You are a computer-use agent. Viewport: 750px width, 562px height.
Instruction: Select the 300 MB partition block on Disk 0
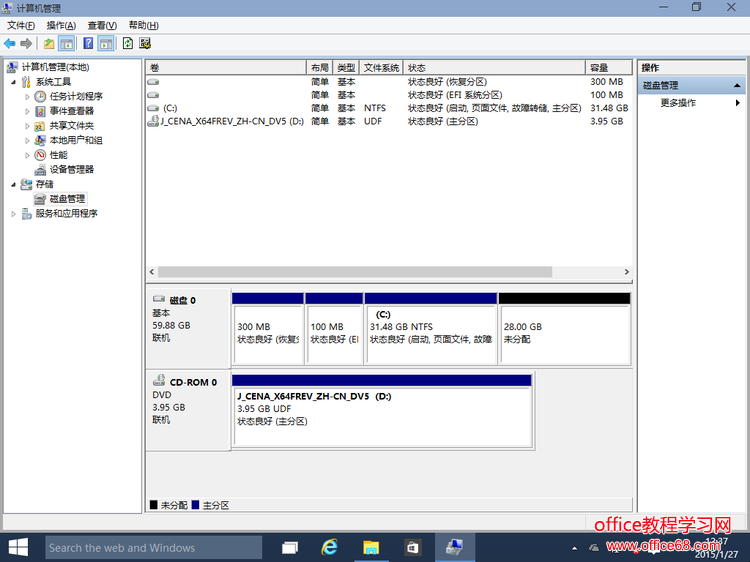point(268,329)
